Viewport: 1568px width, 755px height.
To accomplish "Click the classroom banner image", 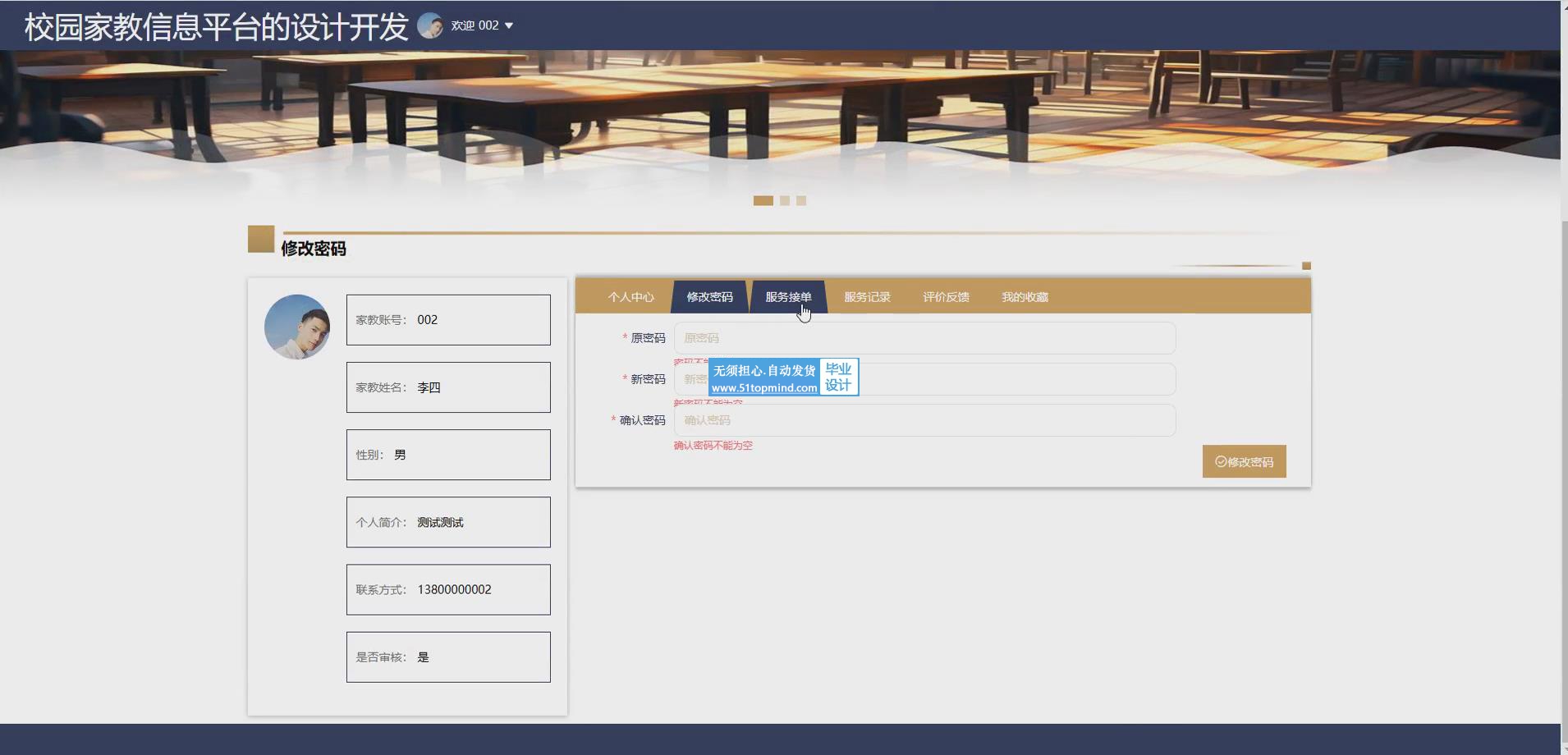I will 780,107.
